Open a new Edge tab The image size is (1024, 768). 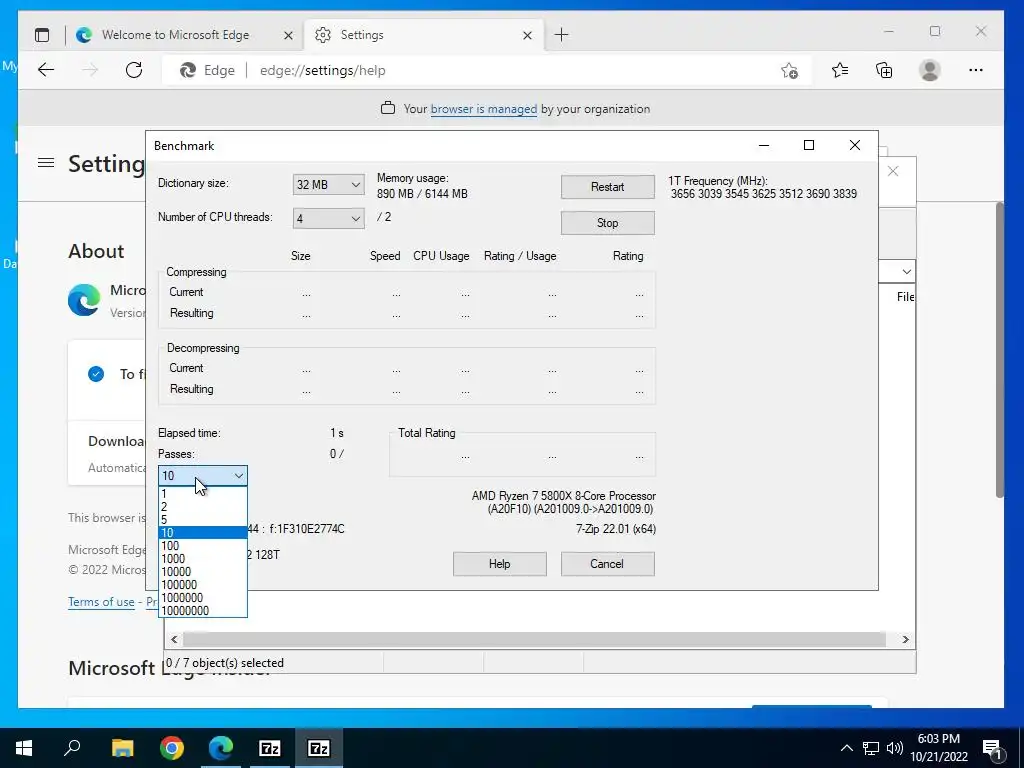pos(561,35)
